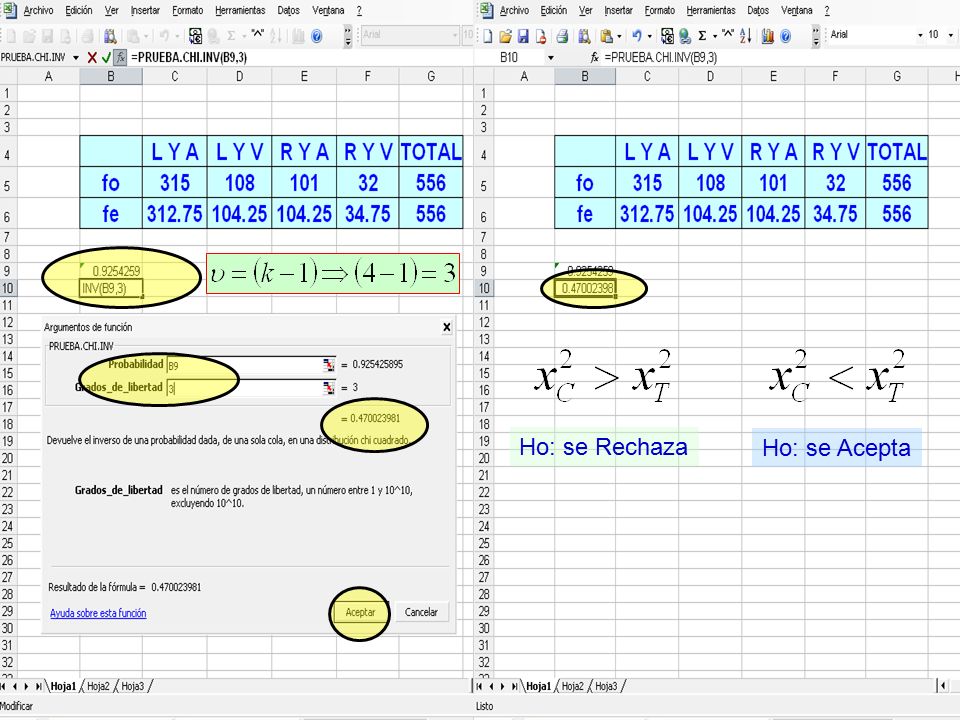The image size is (960, 720).
Task: Click Help question icon in left window toolbar
Action: (x=317, y=36)
